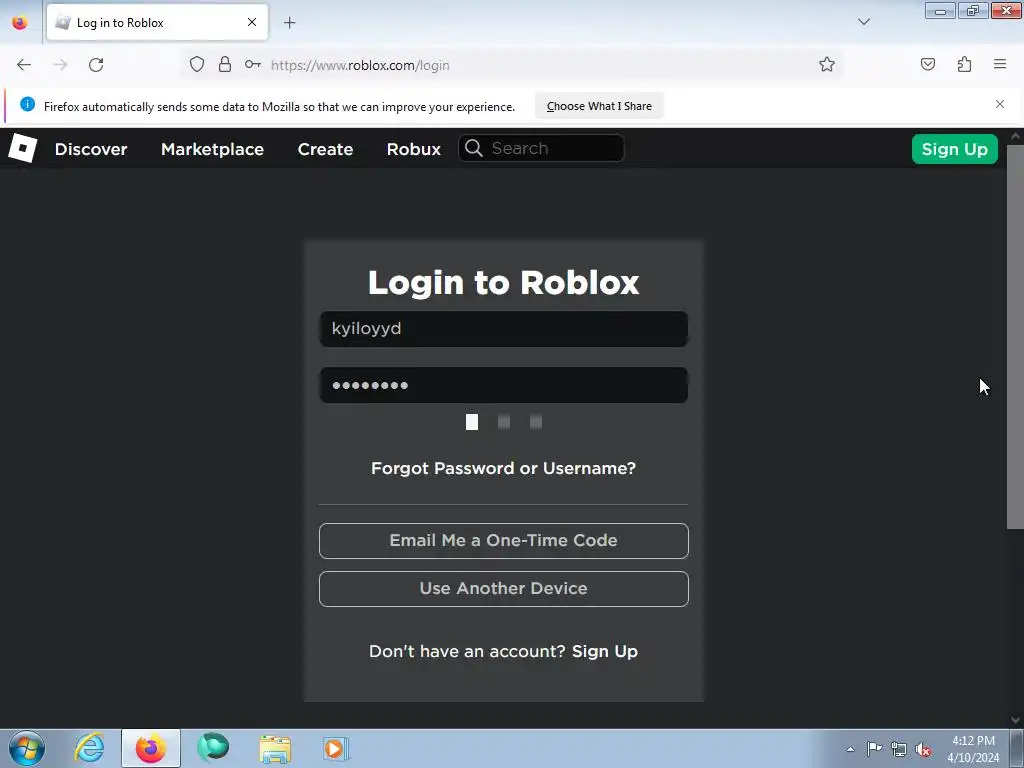Image resolution: width=1024 pixels, height=768 pixels.
Task: Click the Firefox taskbar icon
Action: click(x=150, y=748)
